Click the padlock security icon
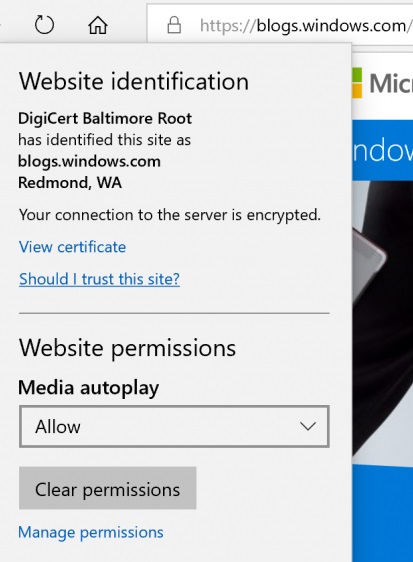The width and height of the screenshot is (413, 562). pyautogui.click(x=174, y=25)
